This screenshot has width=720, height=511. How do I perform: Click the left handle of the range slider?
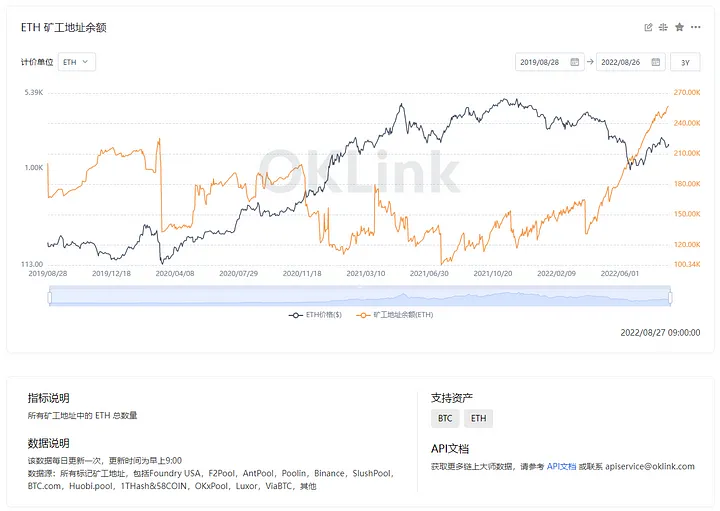pyautogui.click(x=49, y=296)
